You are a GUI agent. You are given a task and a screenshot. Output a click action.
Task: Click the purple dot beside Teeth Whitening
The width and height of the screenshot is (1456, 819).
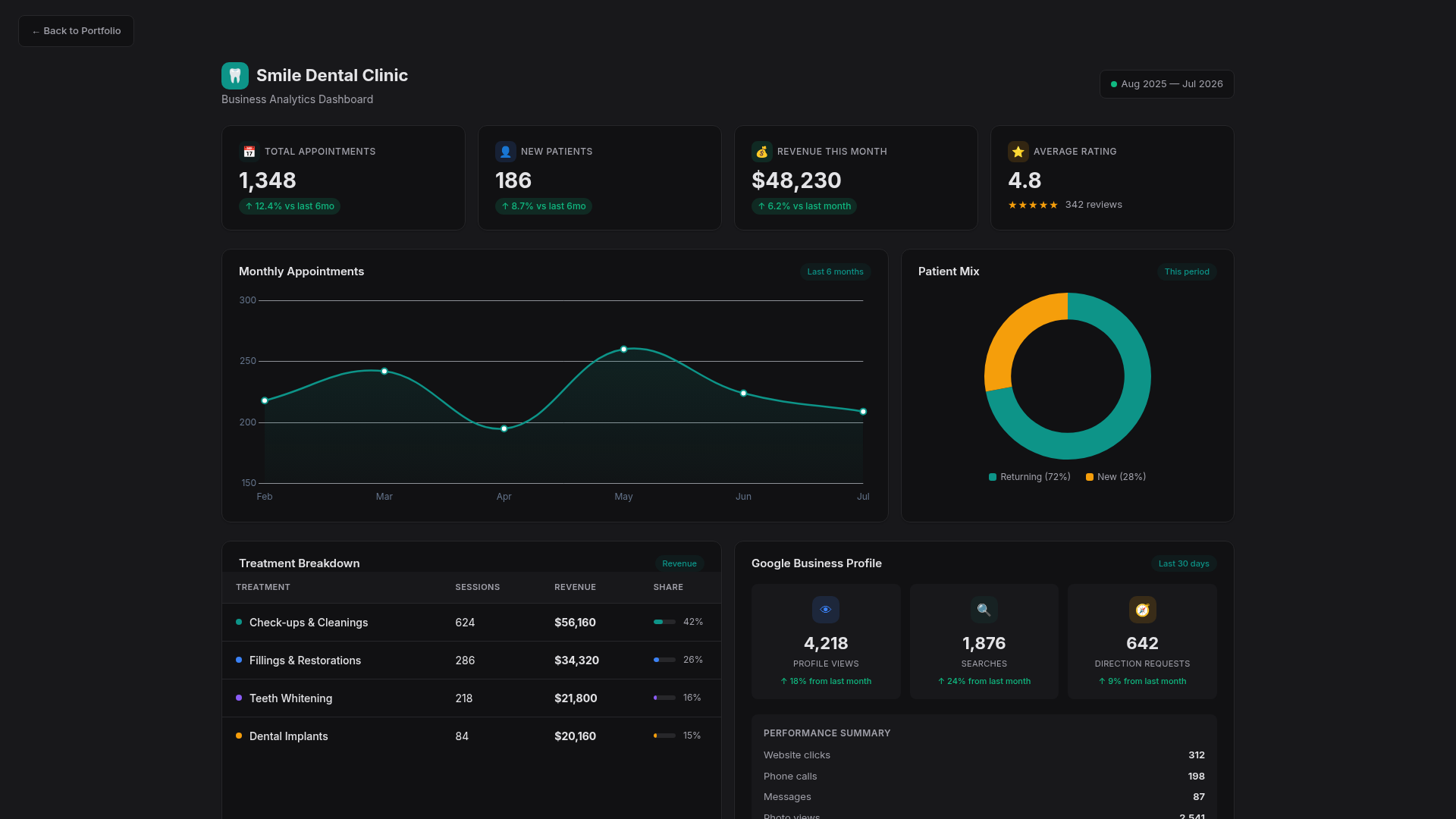239,698
